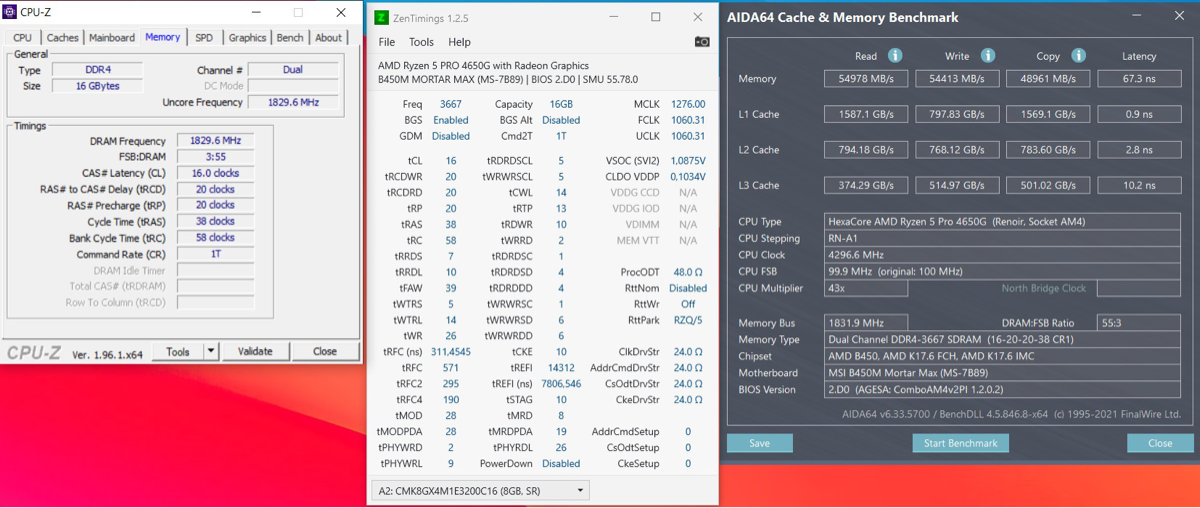The height and width of the screenshot is (508, 1200).
Task: Click the tRFC (ns) 311,4545 value
Action: click(451, 352)
